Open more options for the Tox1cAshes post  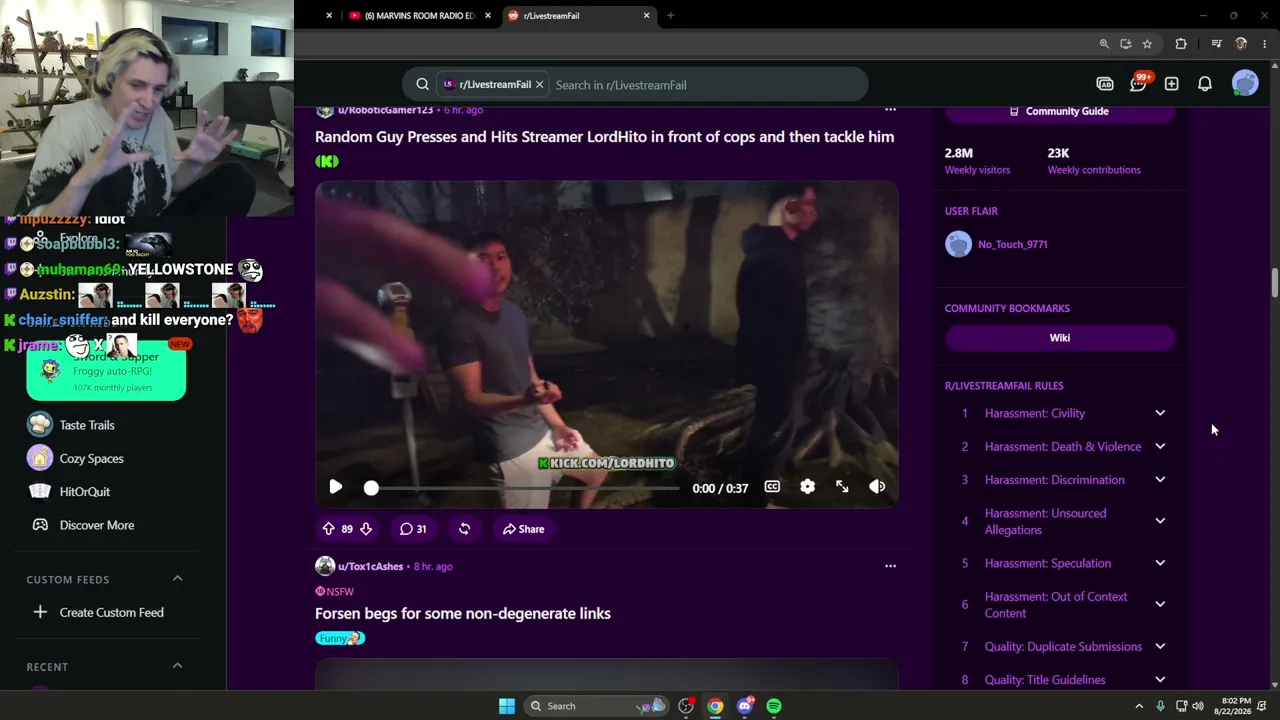pyautogui.click(x=890, y=566)
